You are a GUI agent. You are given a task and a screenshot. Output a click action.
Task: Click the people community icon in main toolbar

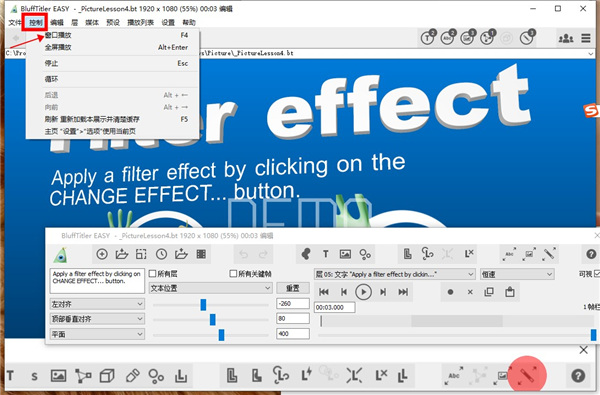click(x=566, y=38)
